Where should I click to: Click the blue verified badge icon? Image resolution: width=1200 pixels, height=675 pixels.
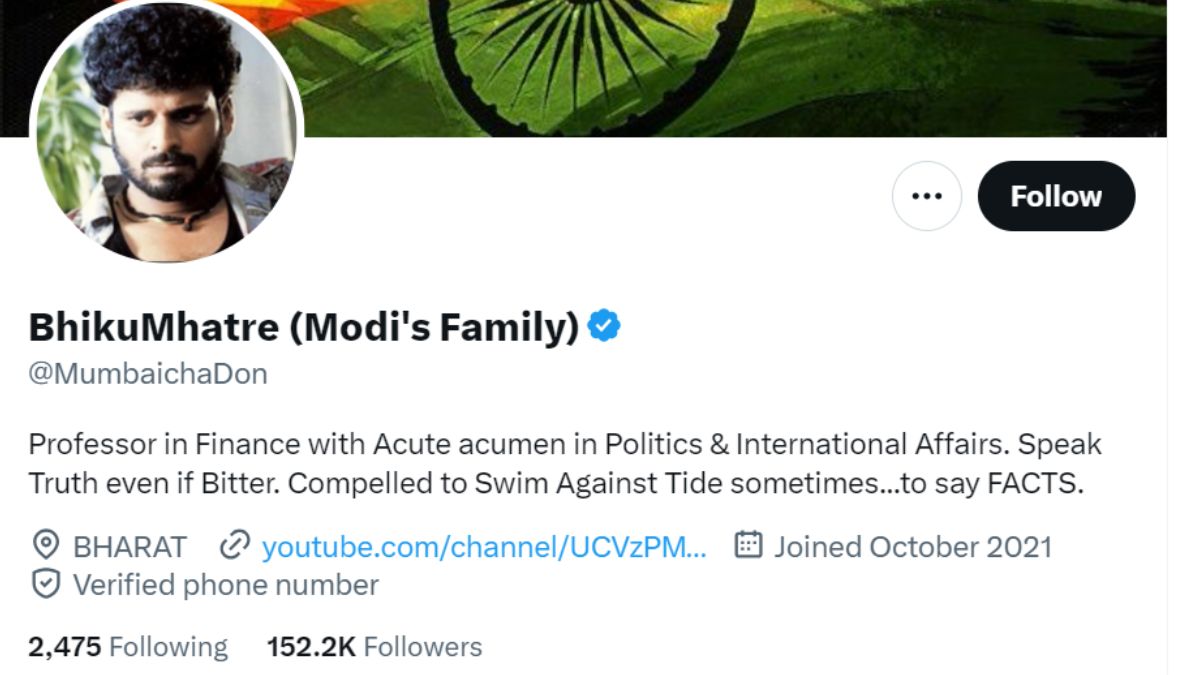pyautogui.click(x=604, y=326)
